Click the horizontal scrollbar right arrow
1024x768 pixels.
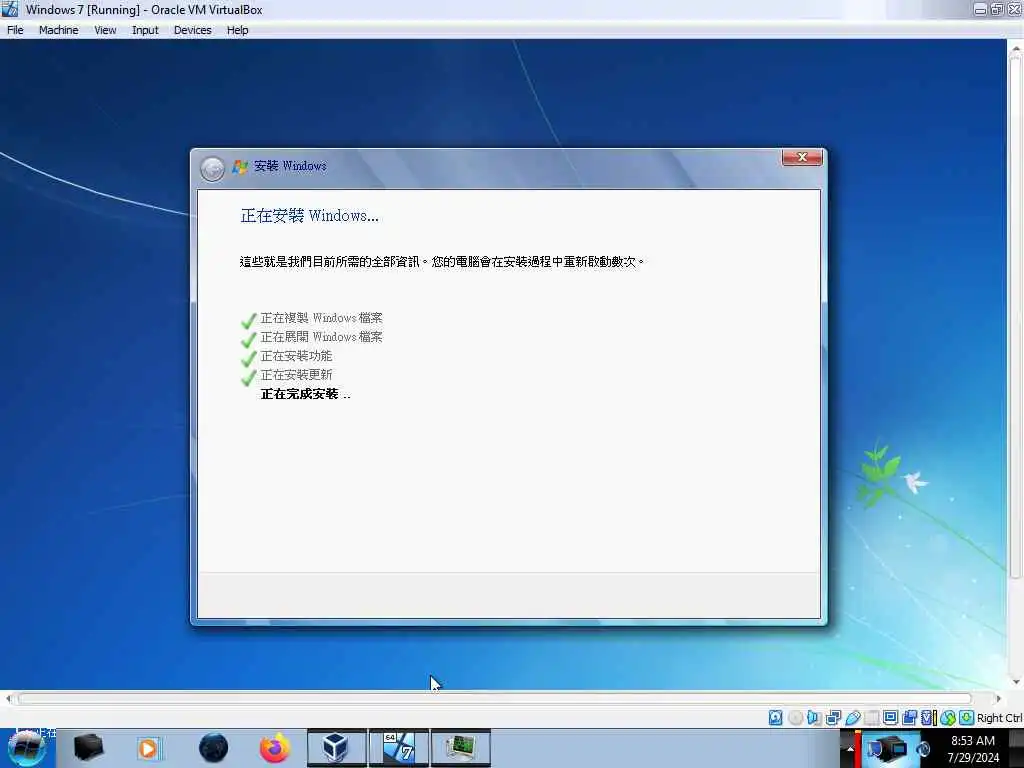click(x=998, y=699)
